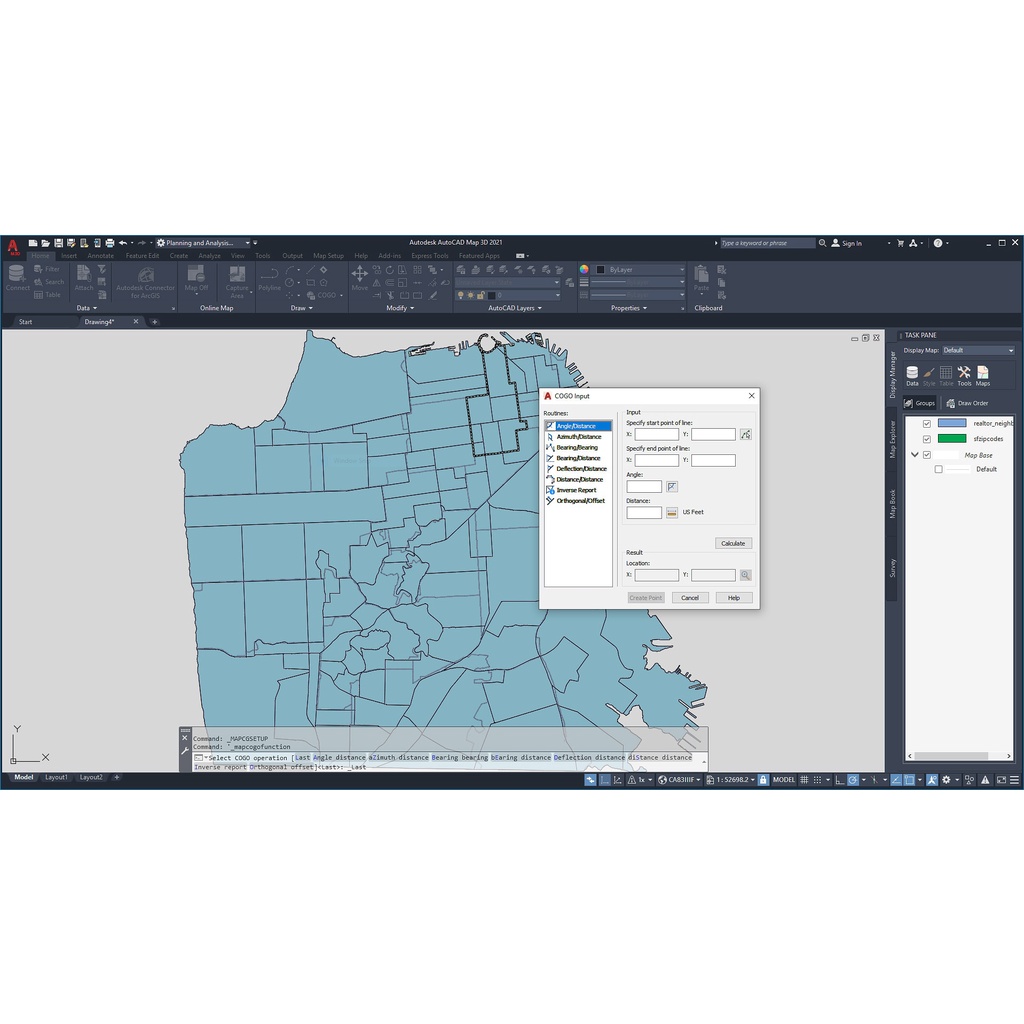
Task: Zoom to result location icon
Action: click(x=745, y=575)
